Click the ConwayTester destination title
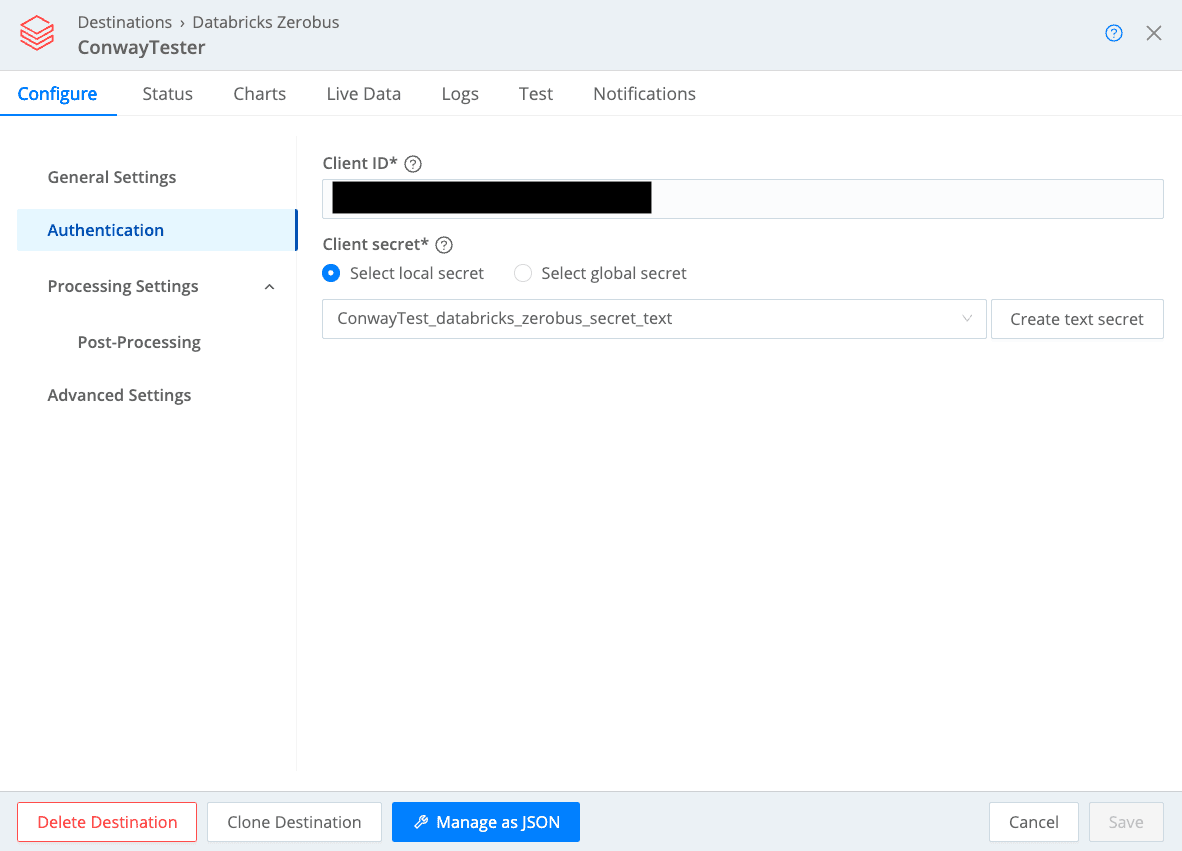 click(141, 47)
